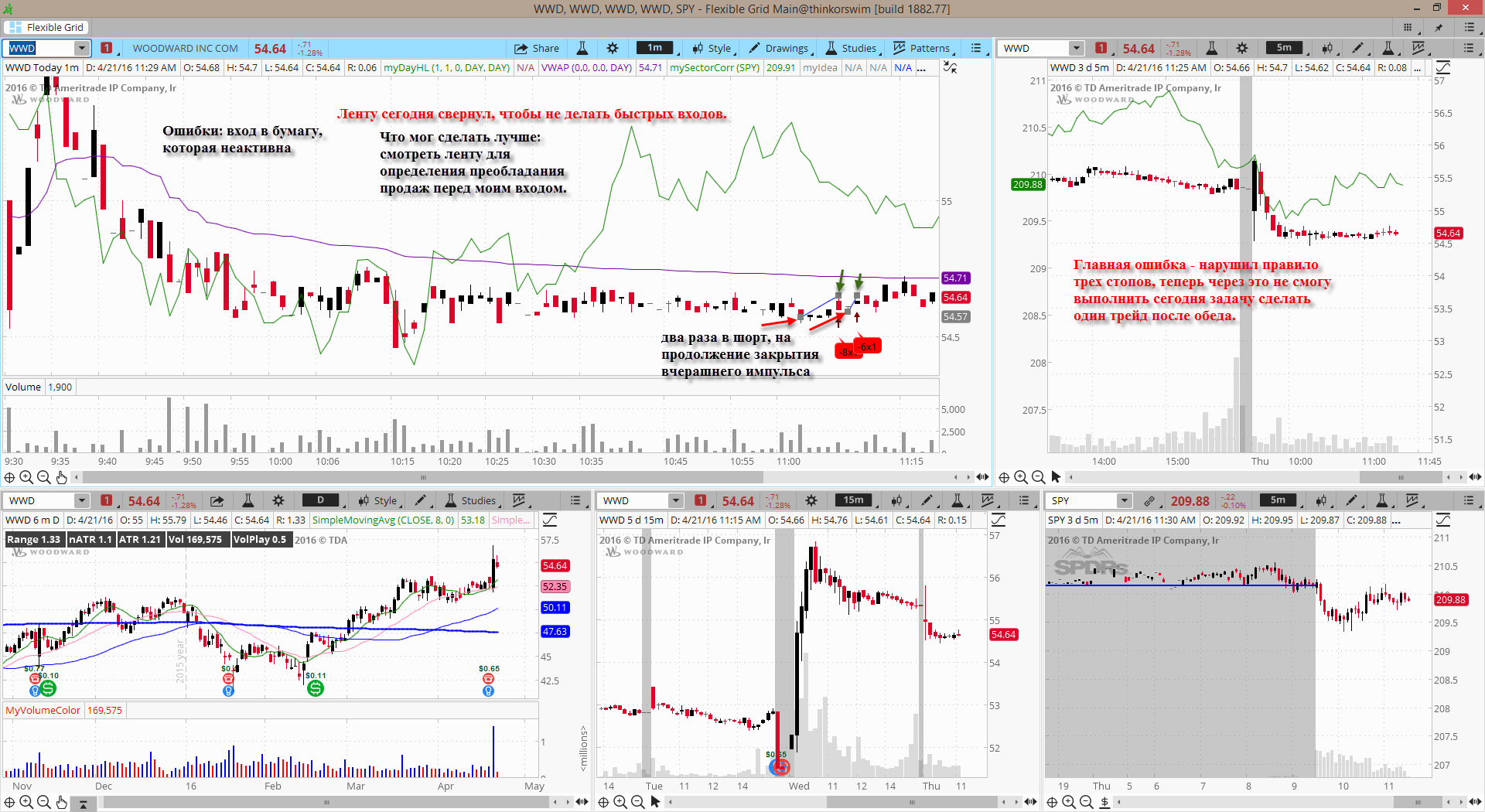Zoom out on the main 1m chart
1485x812 pixels.
[x=43, y=477]
